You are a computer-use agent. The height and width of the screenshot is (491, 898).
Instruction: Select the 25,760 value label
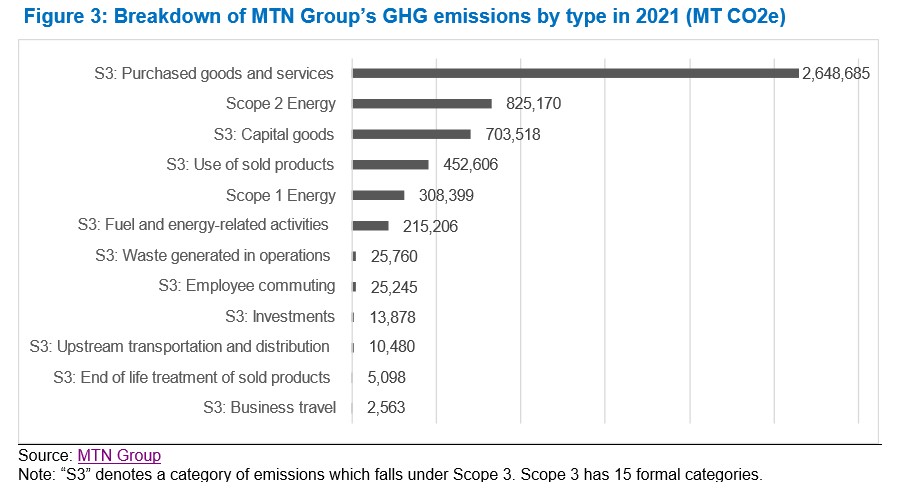point(391,257)
